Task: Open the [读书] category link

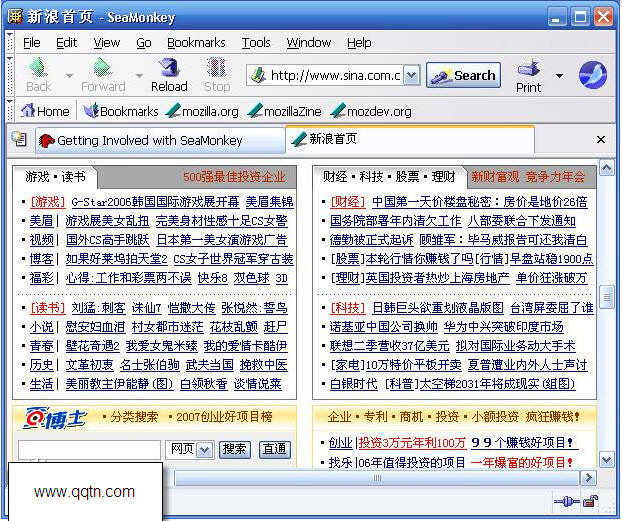Action: [48, 308]
